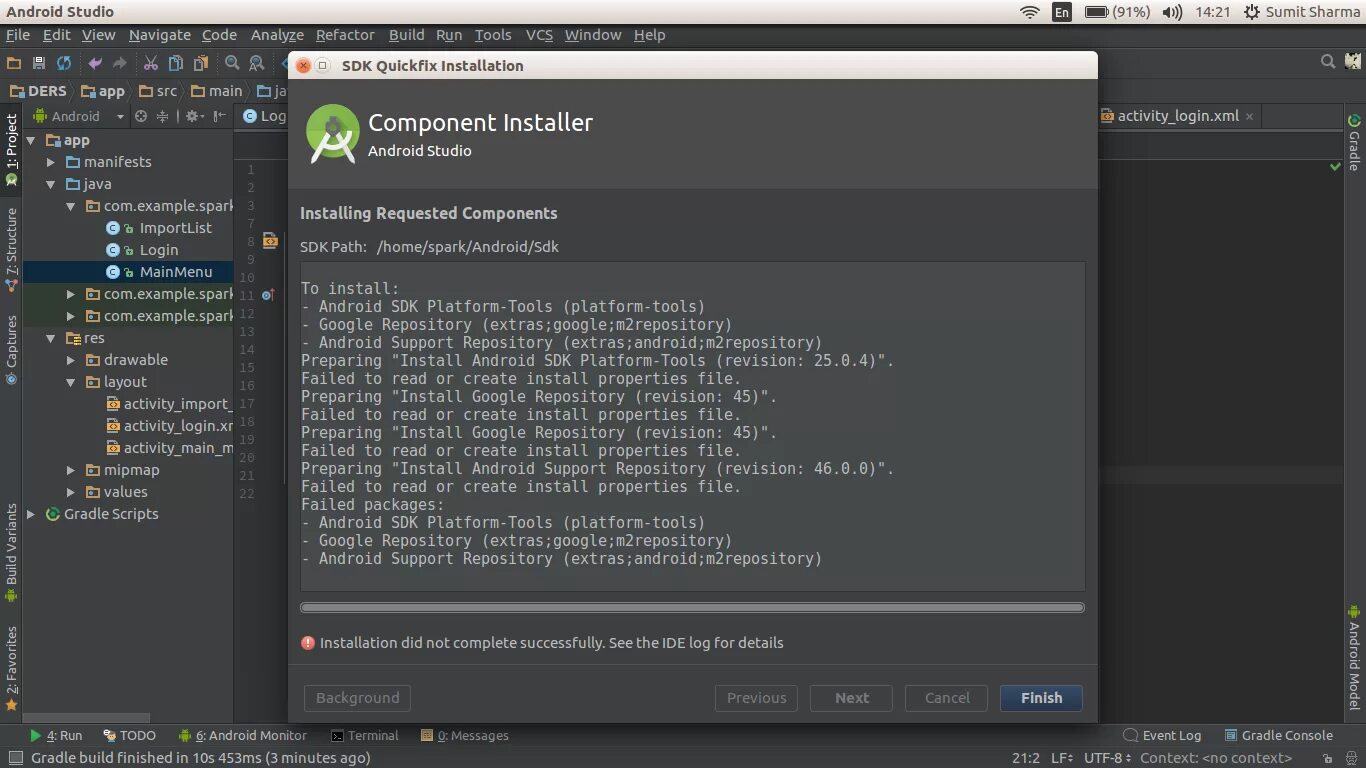
Task: Toggle the Build Variants side panel
Action: [x=12, y=552]
